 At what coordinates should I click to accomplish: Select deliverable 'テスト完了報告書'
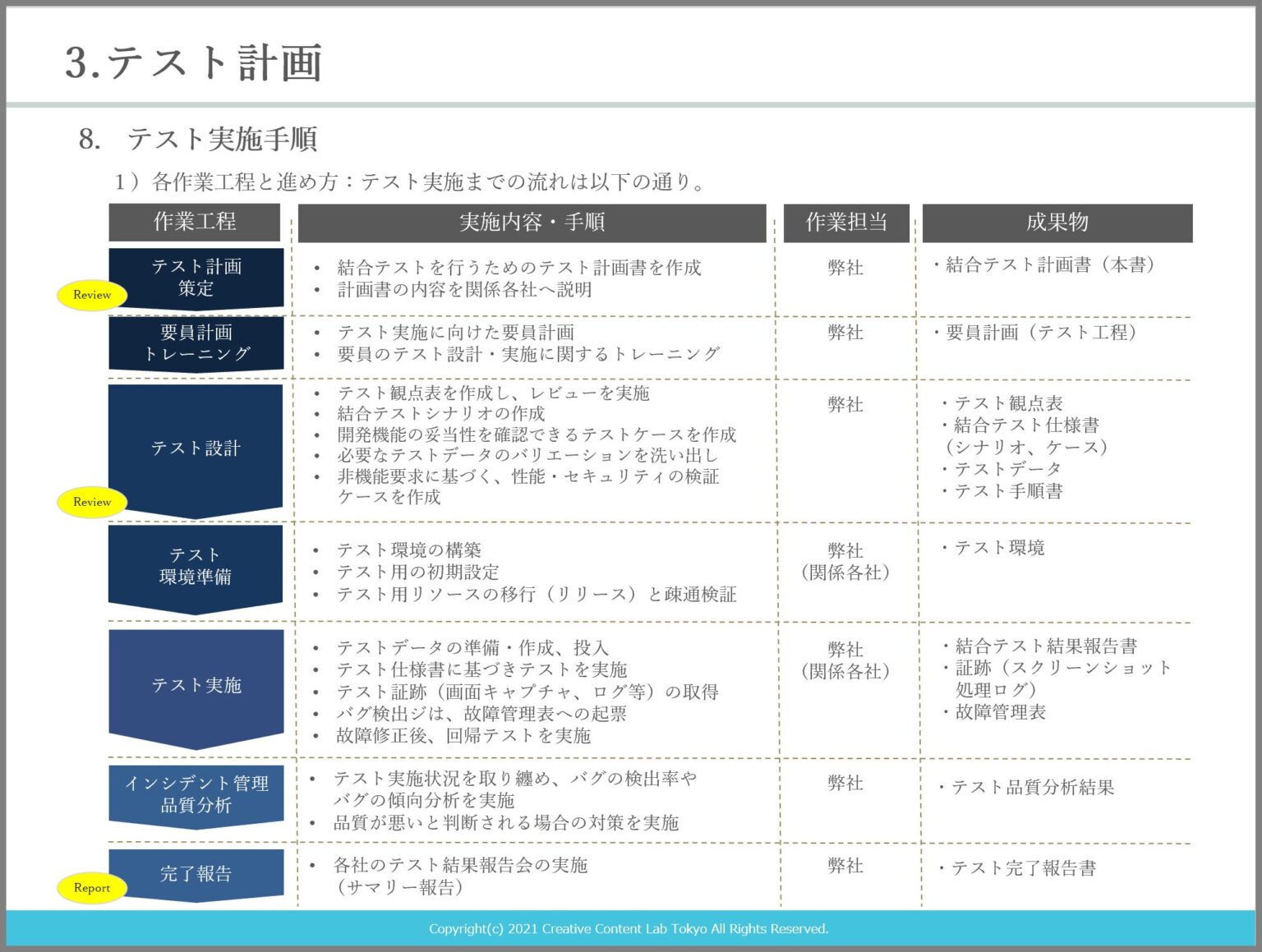[1018, 868]
